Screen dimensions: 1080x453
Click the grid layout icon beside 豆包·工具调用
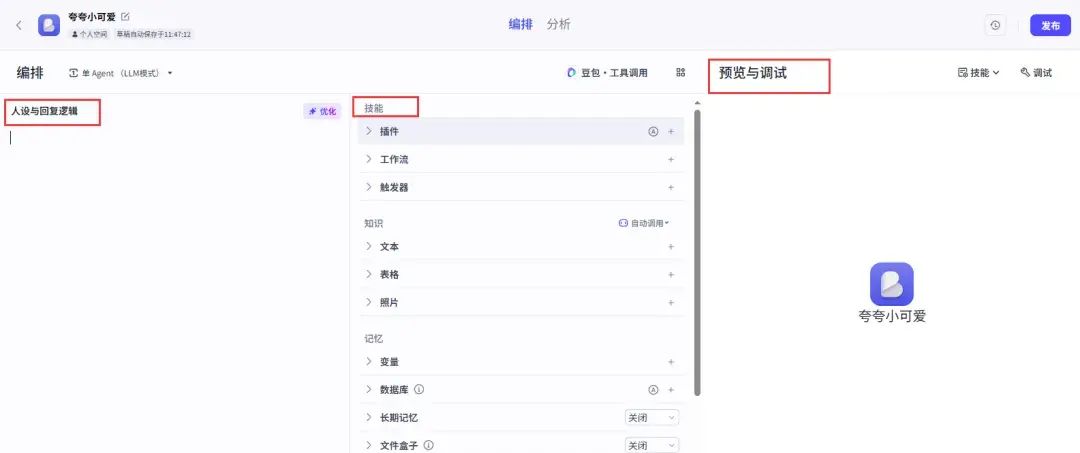pos(681,72)
